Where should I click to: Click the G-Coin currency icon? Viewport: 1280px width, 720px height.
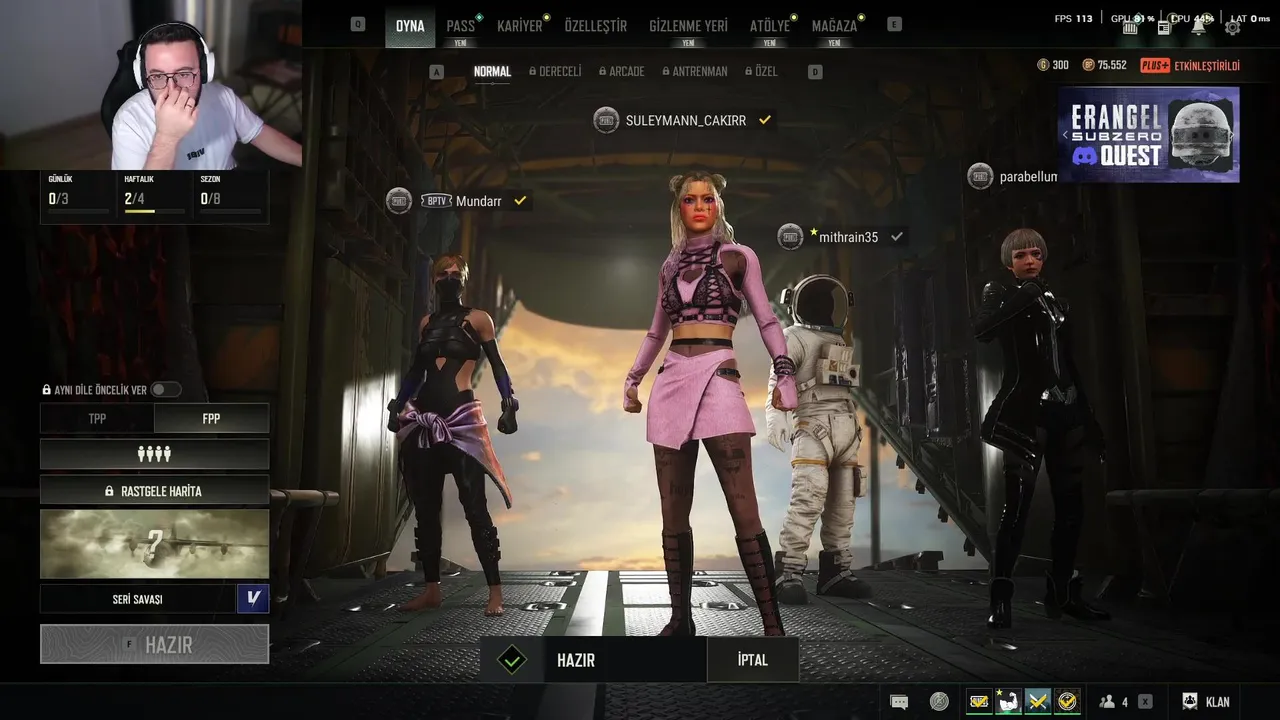(x=1043, y=65)
